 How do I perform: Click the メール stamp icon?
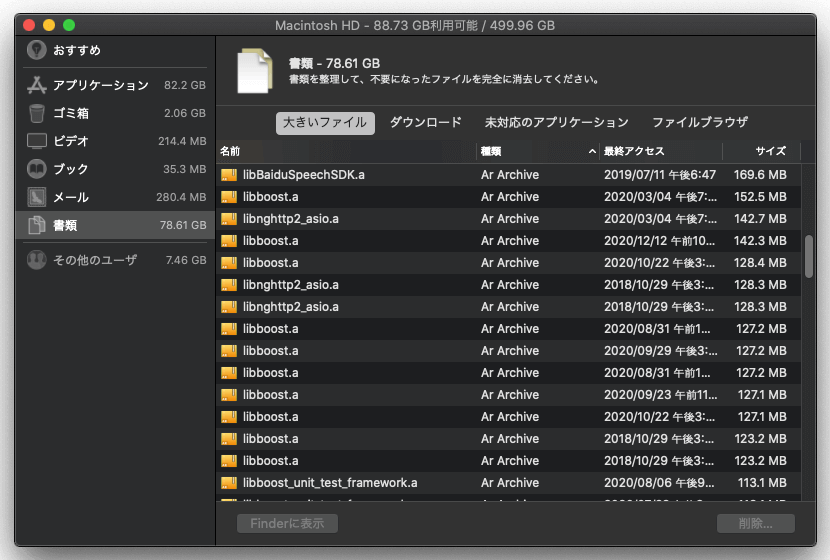coord(37,197)
